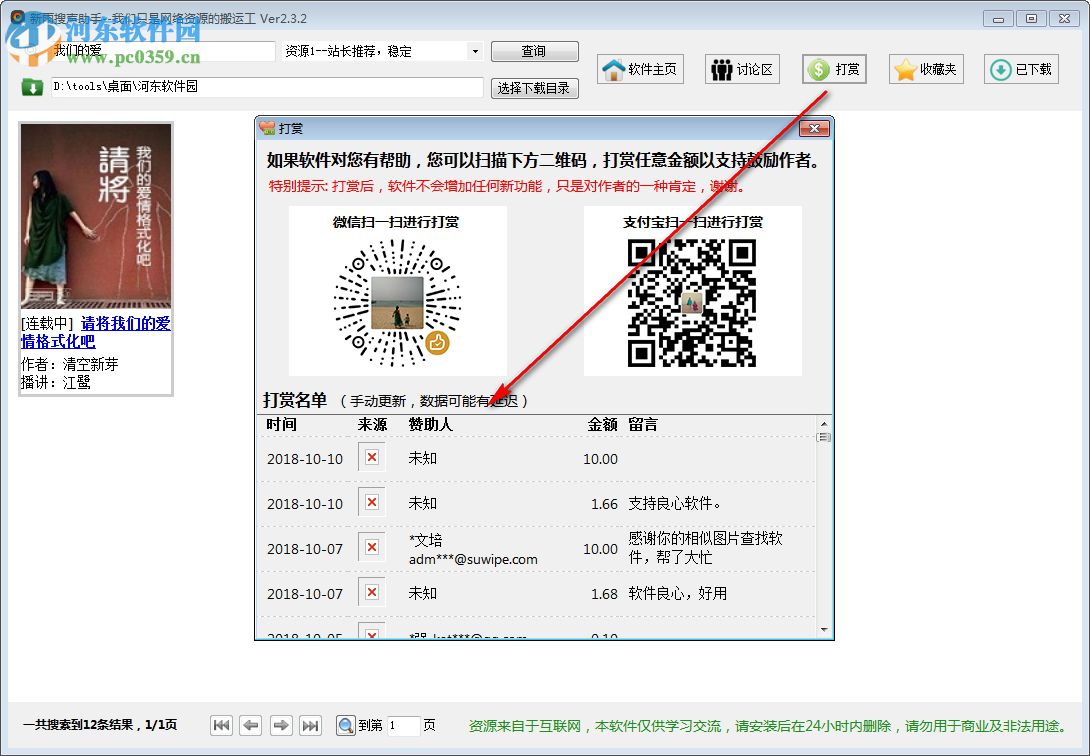
Task: Expand the 资源1 source dropdown
Action: (x=475, y=51)
